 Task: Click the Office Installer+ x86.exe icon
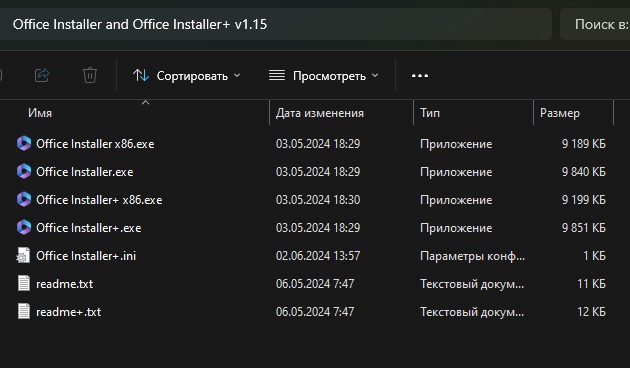[24, 200]
